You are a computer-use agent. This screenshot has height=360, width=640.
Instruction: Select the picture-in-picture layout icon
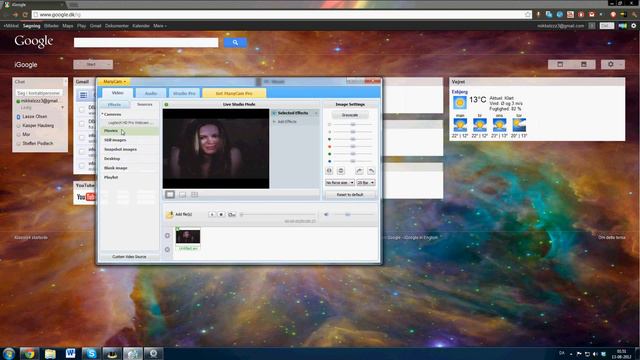click(182, 195)
